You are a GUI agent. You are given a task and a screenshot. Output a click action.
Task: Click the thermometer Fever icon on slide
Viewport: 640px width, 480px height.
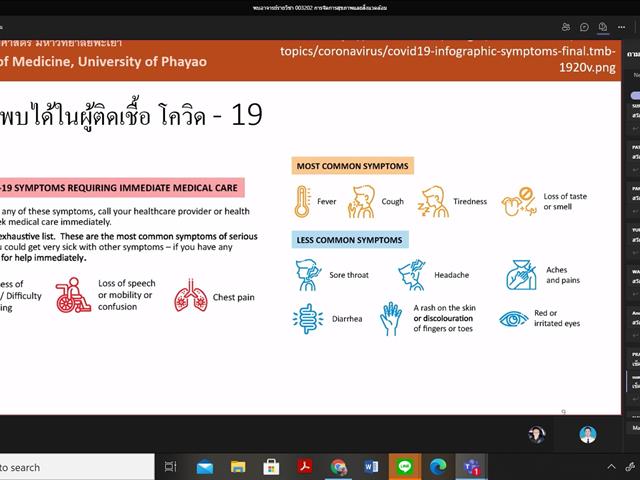click(x=302, y=202)
